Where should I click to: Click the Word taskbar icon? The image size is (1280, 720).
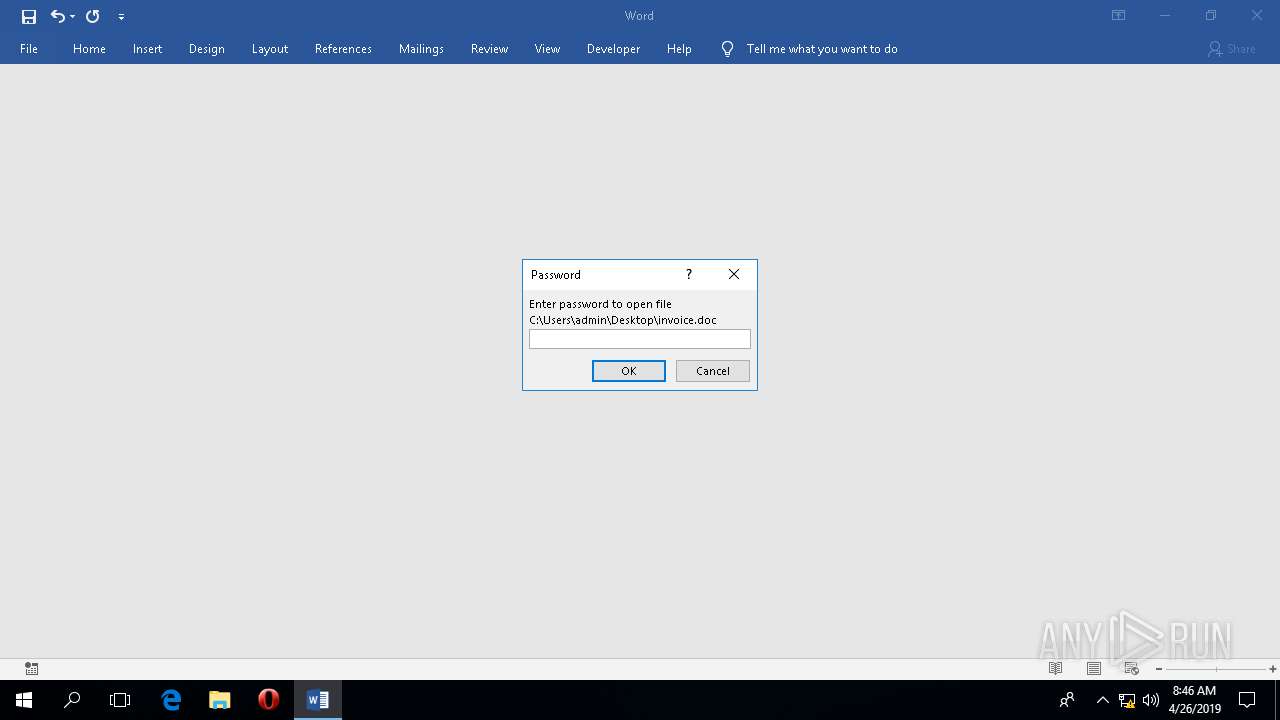click(x=318, y=700)
